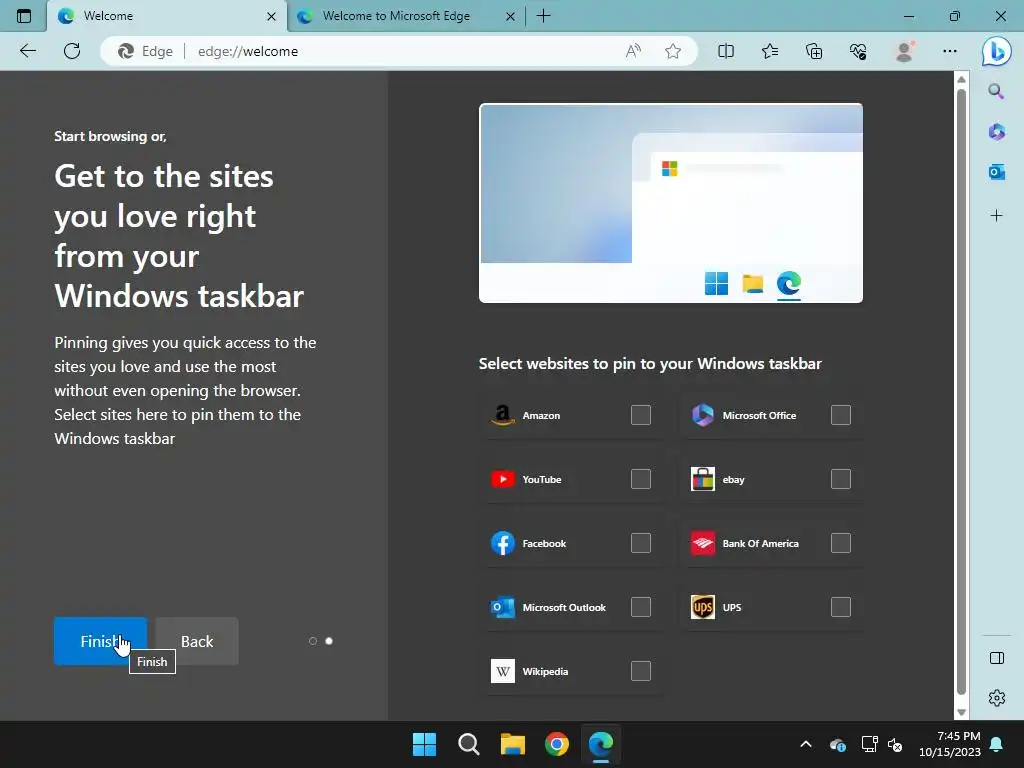Viewport: 1024px width, 768px height.
Task: Click Microsoft Edge taskbar icon
Action: click(x=601, y=744)
